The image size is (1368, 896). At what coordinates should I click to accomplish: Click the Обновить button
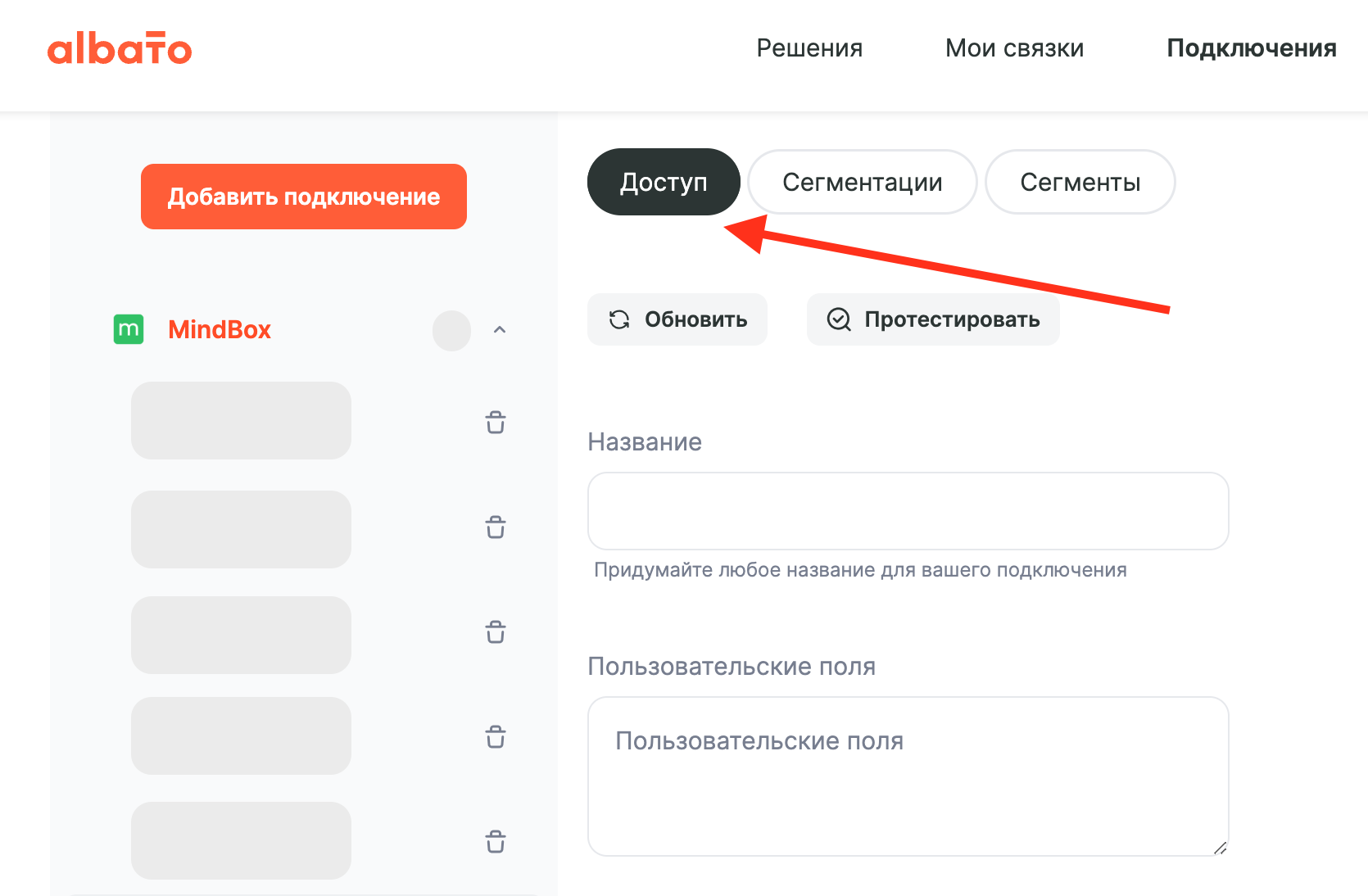(677, 319)
